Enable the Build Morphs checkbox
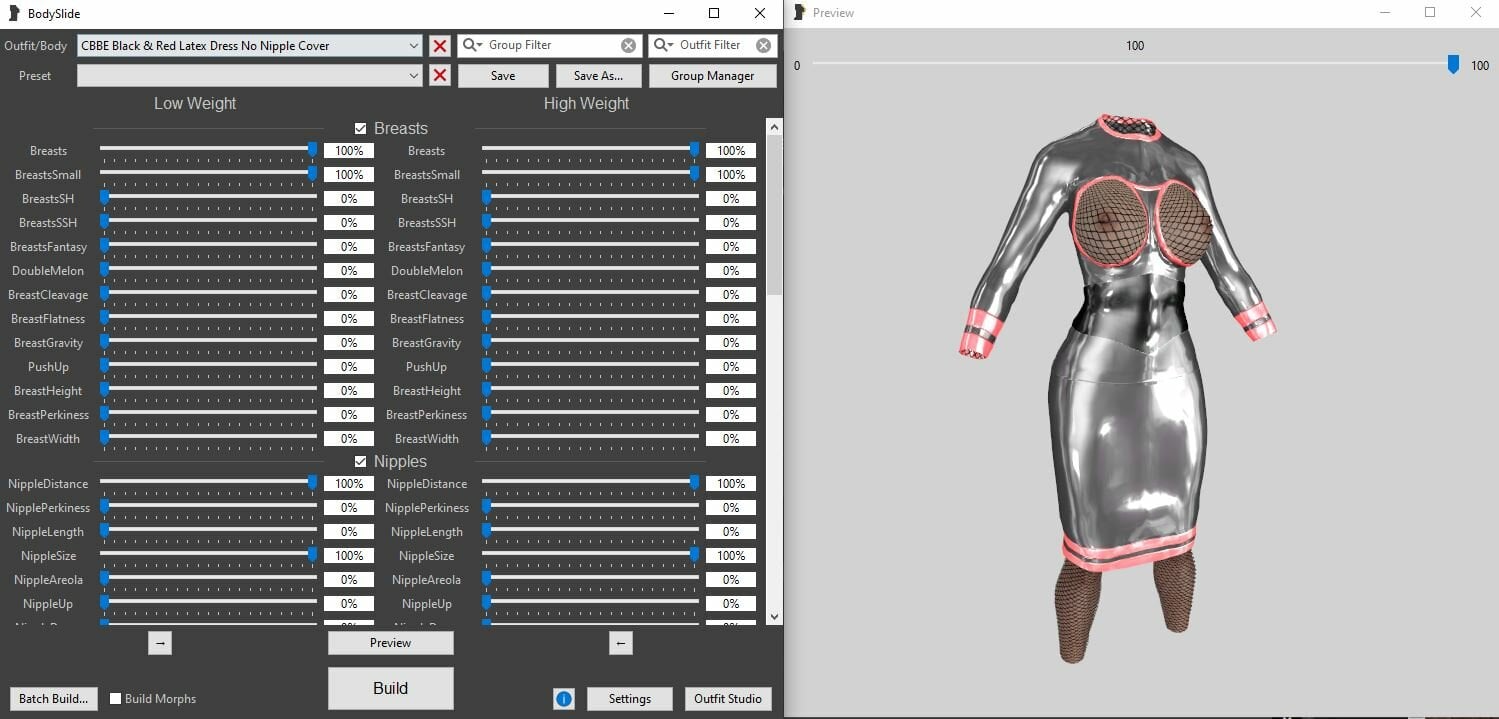Screen dimensions: 1499x719 [x=116, y=699]
